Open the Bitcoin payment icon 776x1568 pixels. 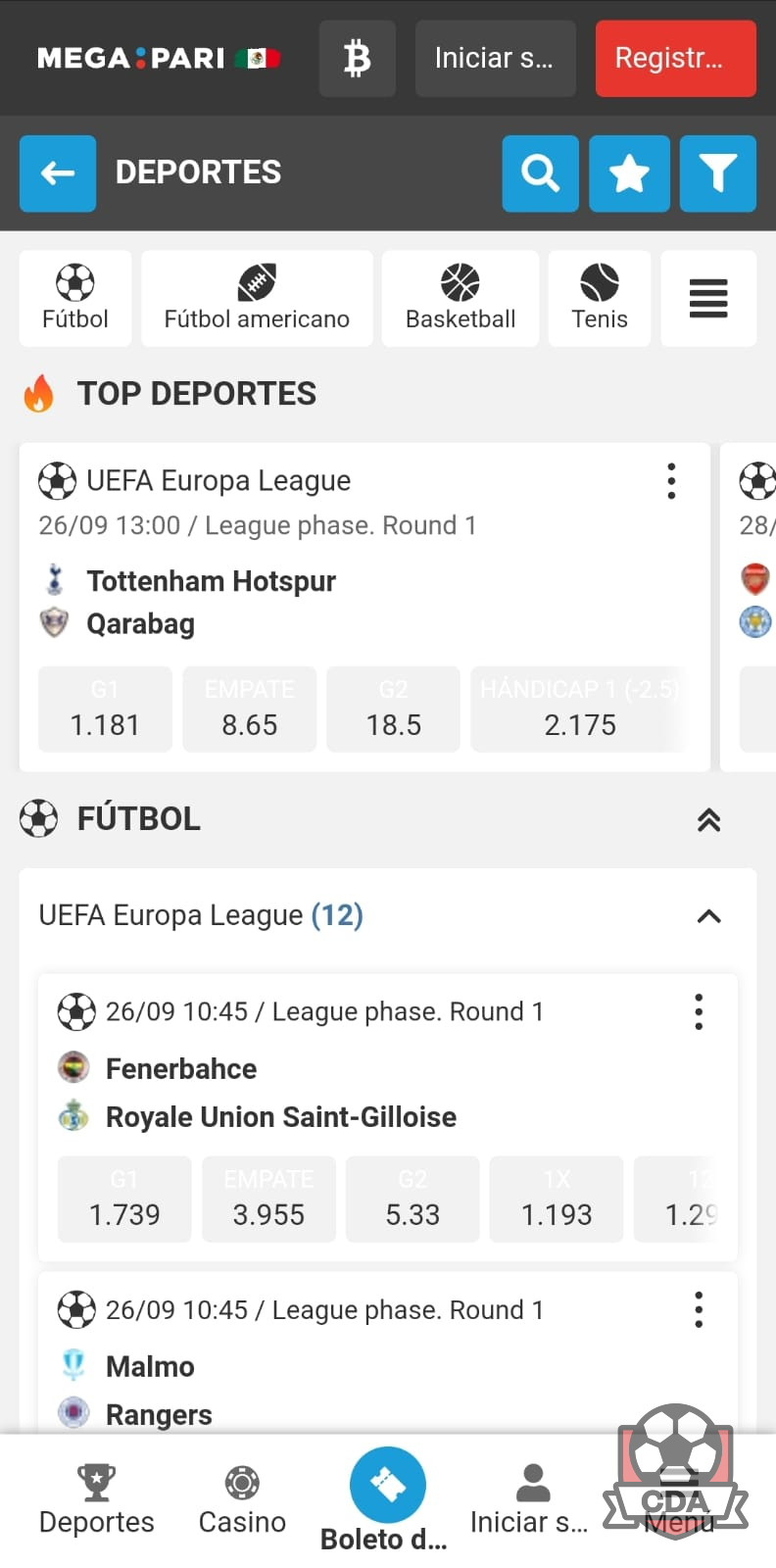click(358, 59)
